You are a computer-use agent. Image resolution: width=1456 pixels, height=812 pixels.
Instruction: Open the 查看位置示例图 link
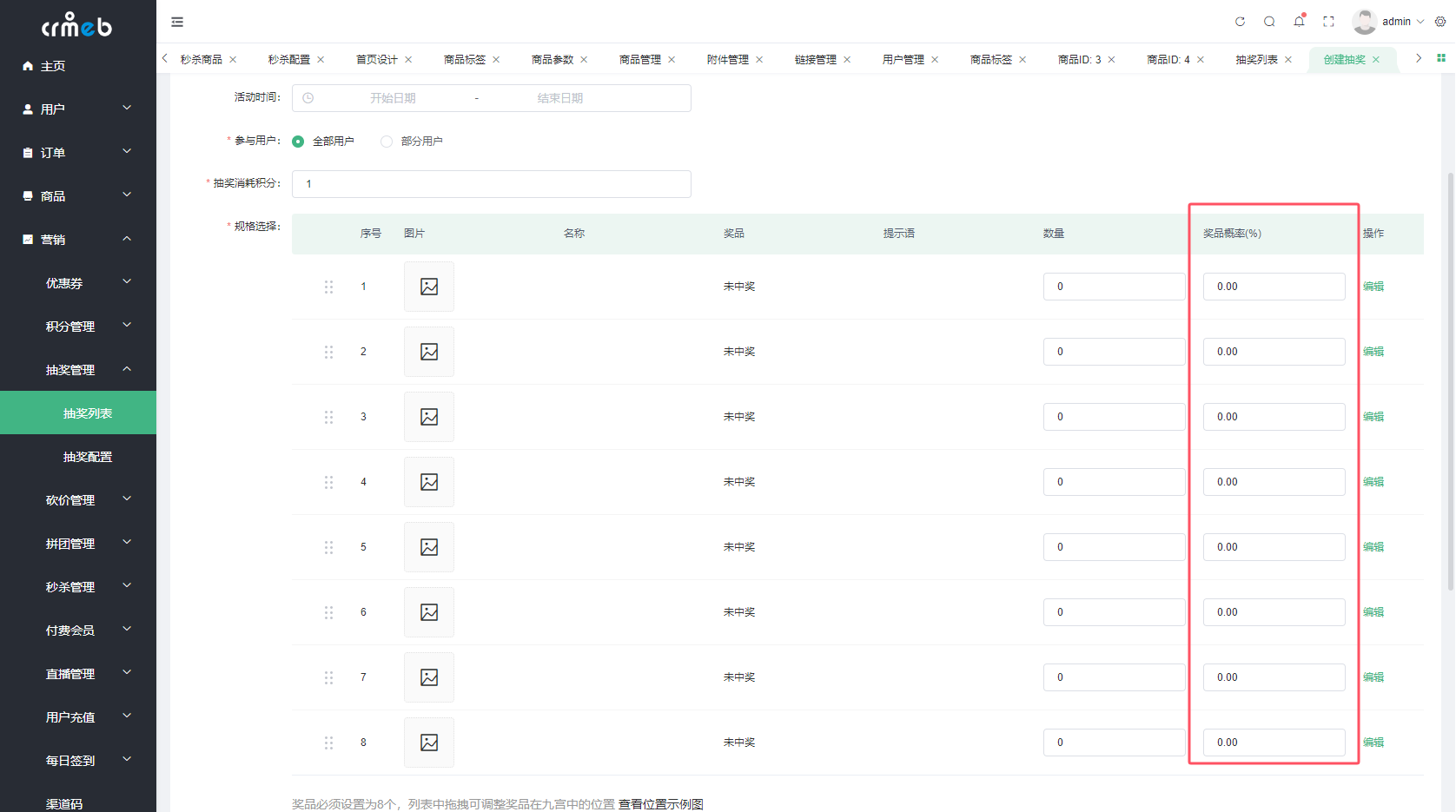click(x=661, y=804)
